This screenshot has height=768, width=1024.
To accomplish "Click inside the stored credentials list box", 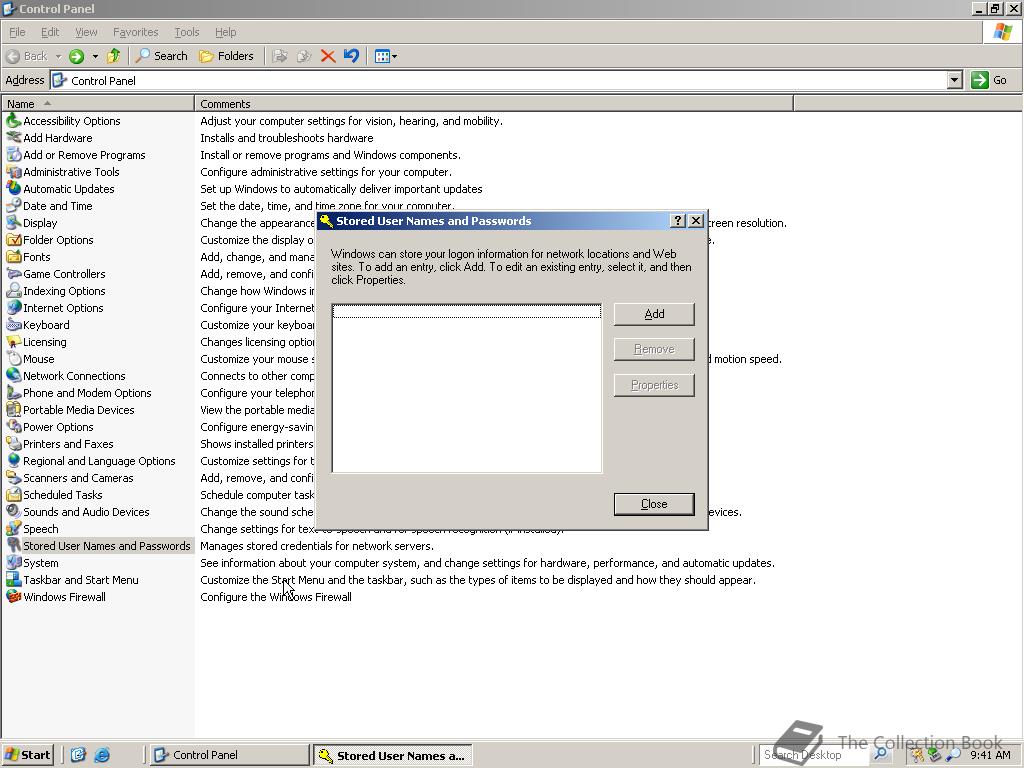I will coord(466,388).
